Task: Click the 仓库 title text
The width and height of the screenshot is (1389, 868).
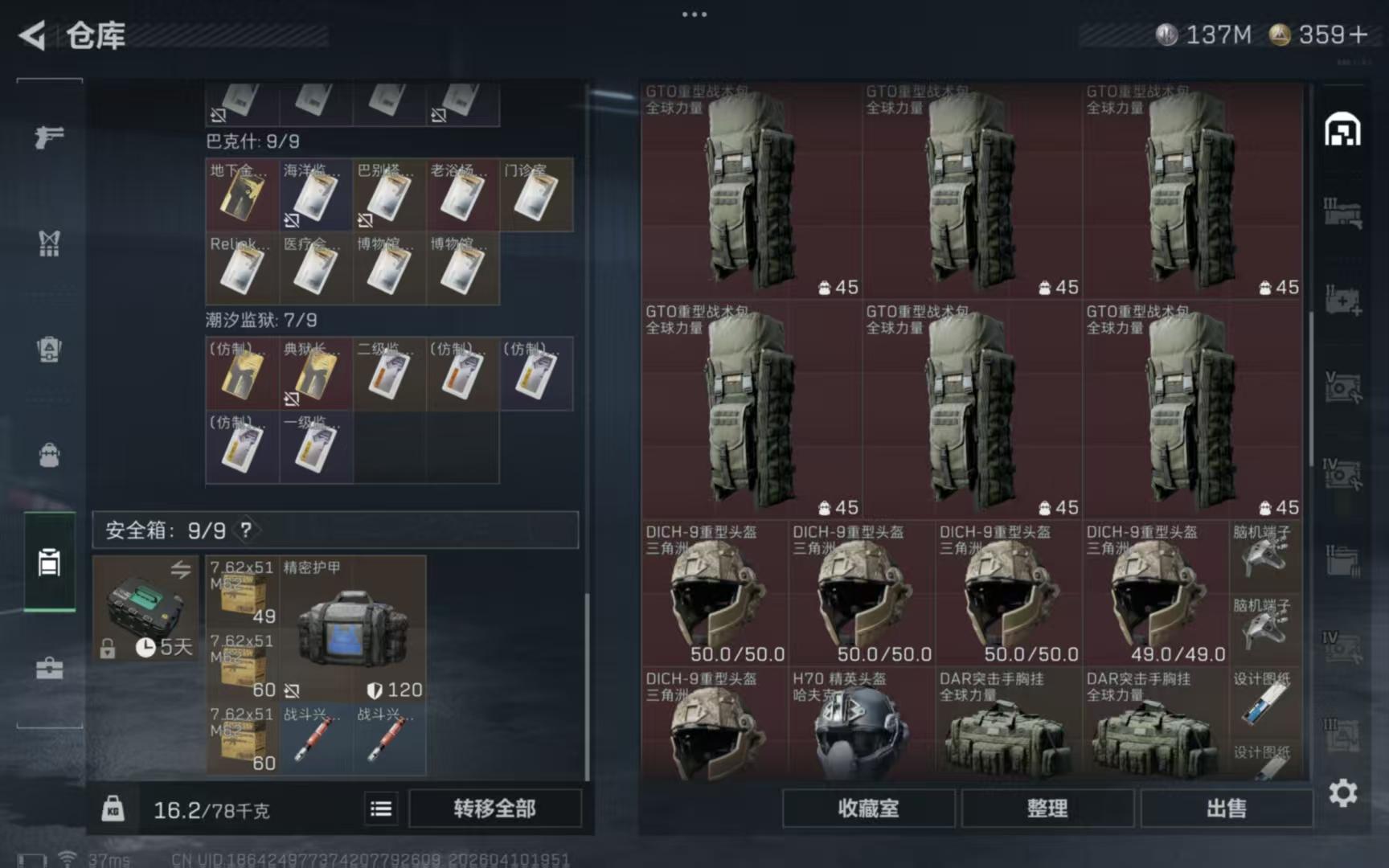Action: tap(96, 35)
